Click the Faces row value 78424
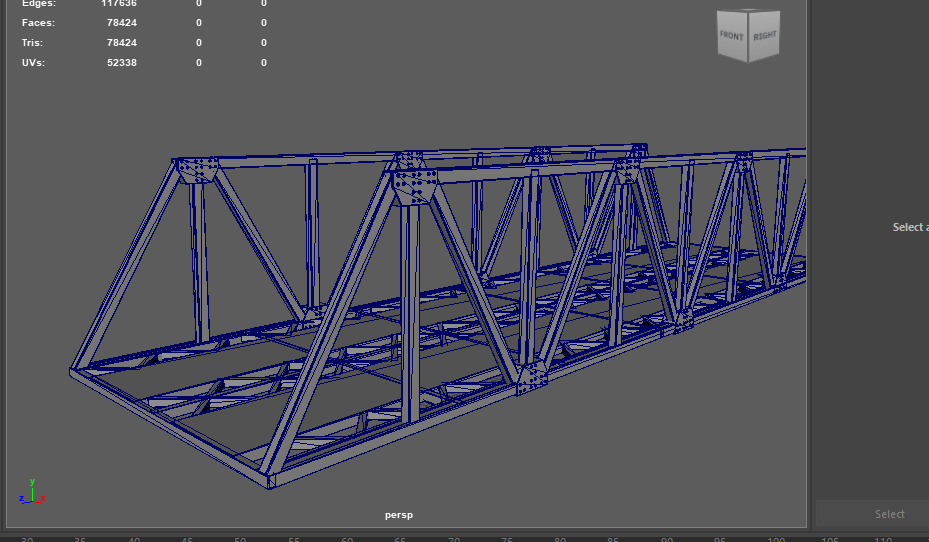The width and height of the screenshot is (929, 542). coord(122,23)
